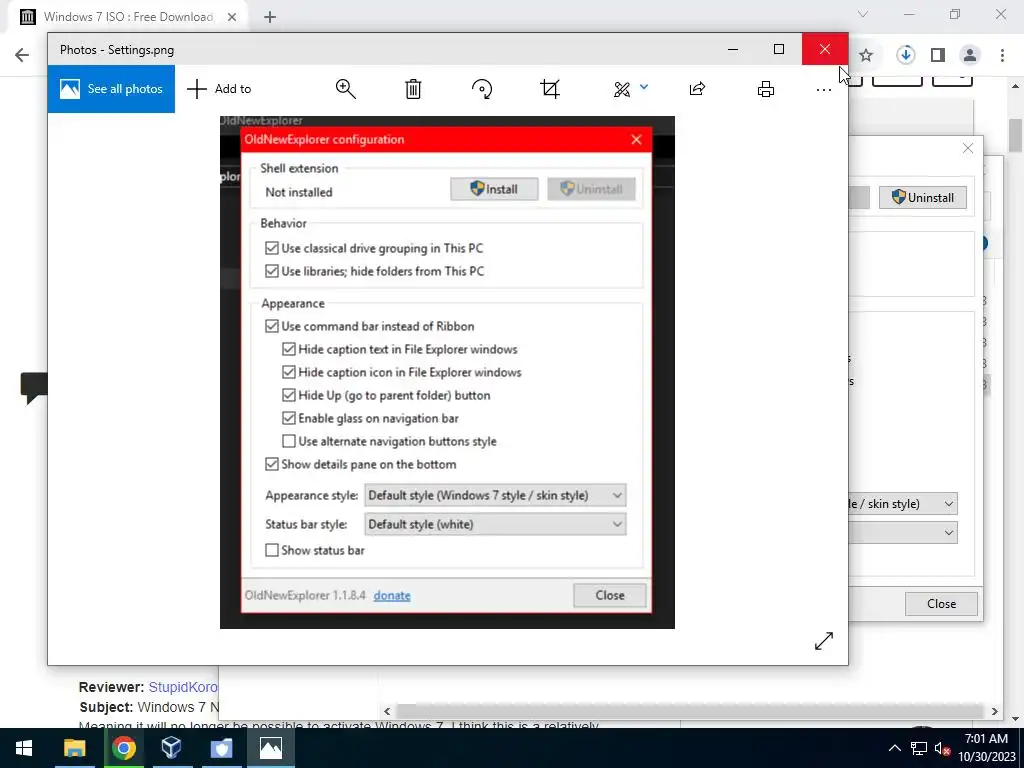Open the Add to menu in Photos
1024x768 pixels.
click(x=219, y=89)
